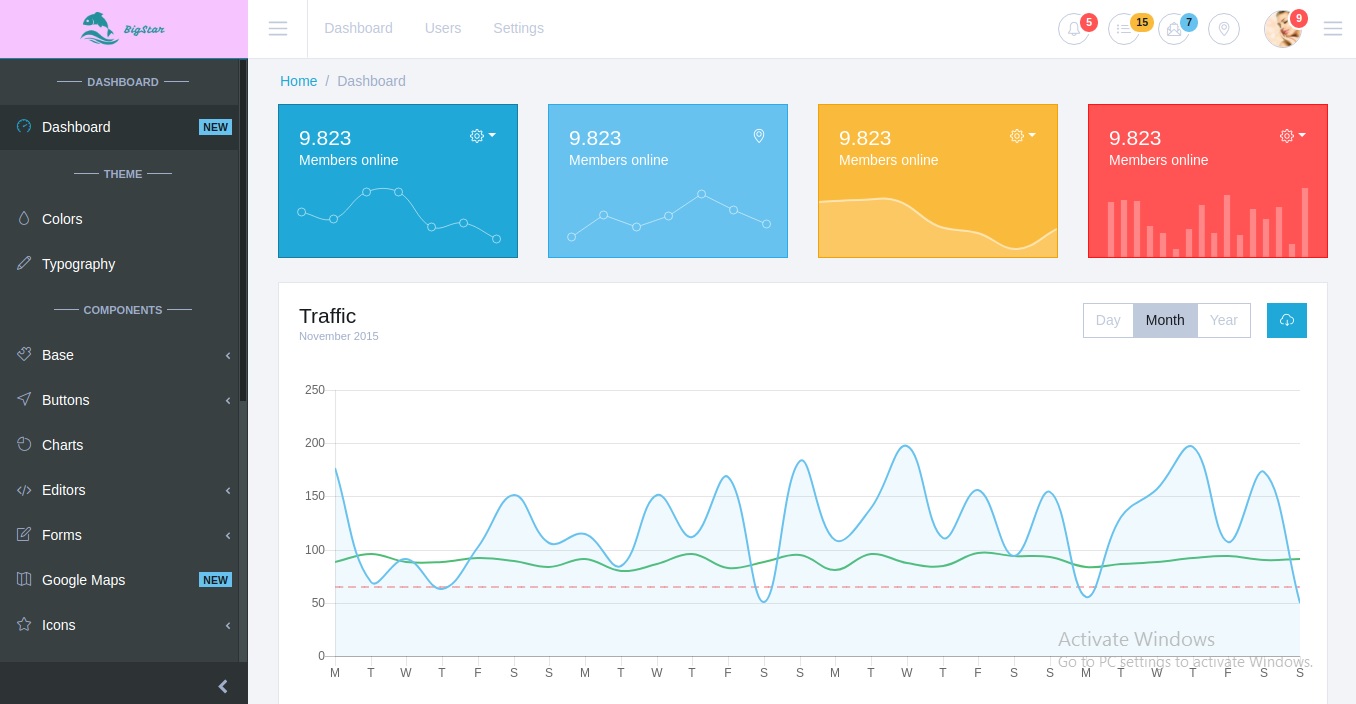The image size is (1356, 704).
Task: Expand the Buttons submenu chevron
Action: 228,400
